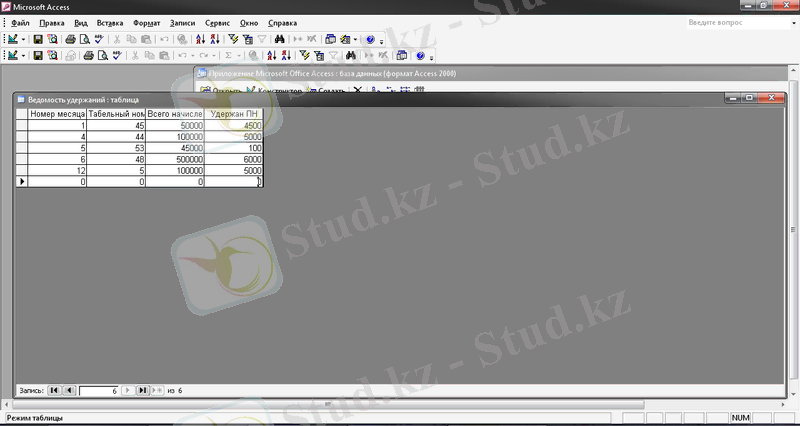The image size is (800, 426).
Task: Click the New Object icon
Action: pos(345,39)
